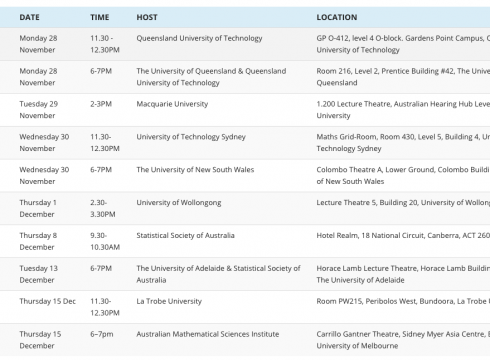Click the 2-3PM time cell
This screenshot has width=490, height=360.
101,104
